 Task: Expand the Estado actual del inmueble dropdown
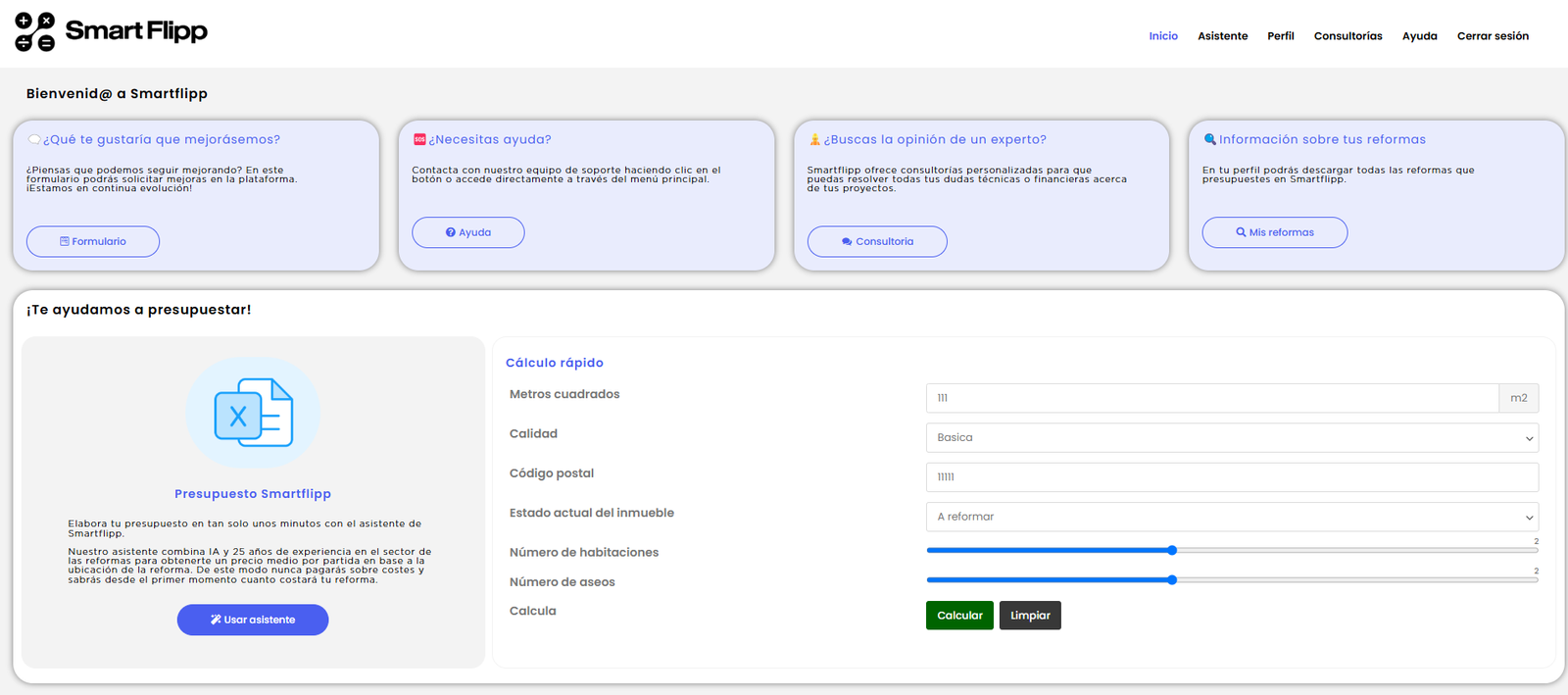click(x=1232, y=517)
